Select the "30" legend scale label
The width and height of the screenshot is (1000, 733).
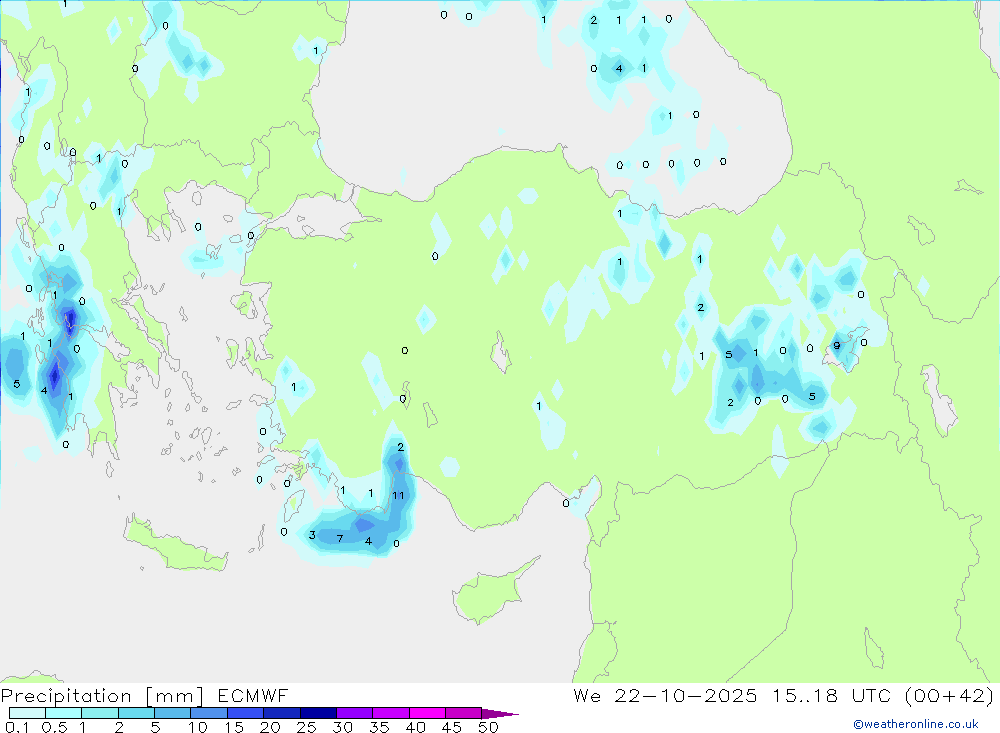coord(343,727)
